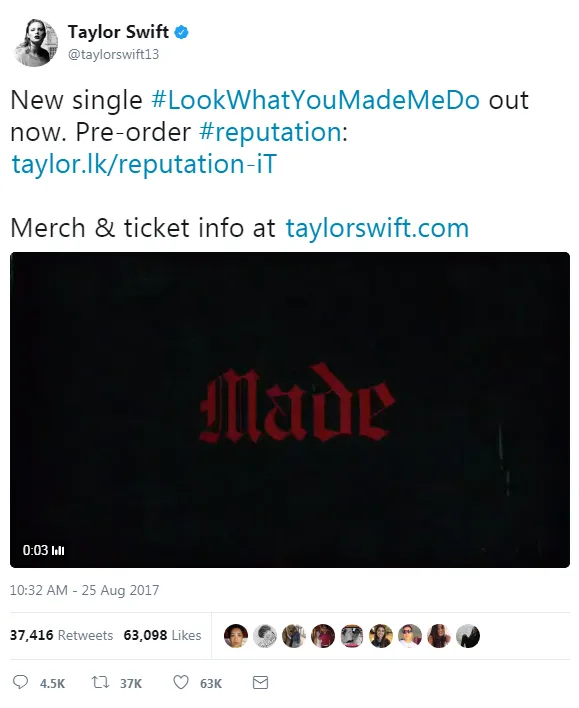Open the #LookWhatYouMadeMeDo hashtag
This screenshot has width=579, height=708.
(x=315, y=100)
